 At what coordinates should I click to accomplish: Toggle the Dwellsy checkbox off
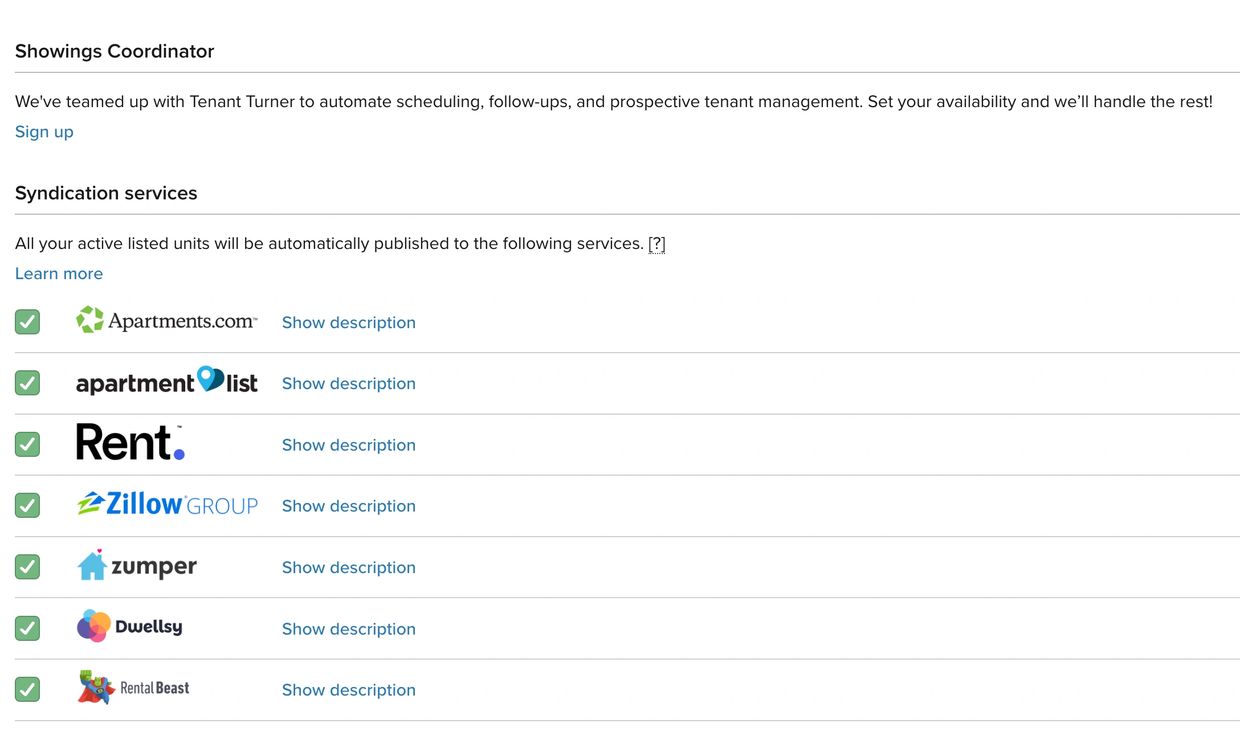click(27, 628)
